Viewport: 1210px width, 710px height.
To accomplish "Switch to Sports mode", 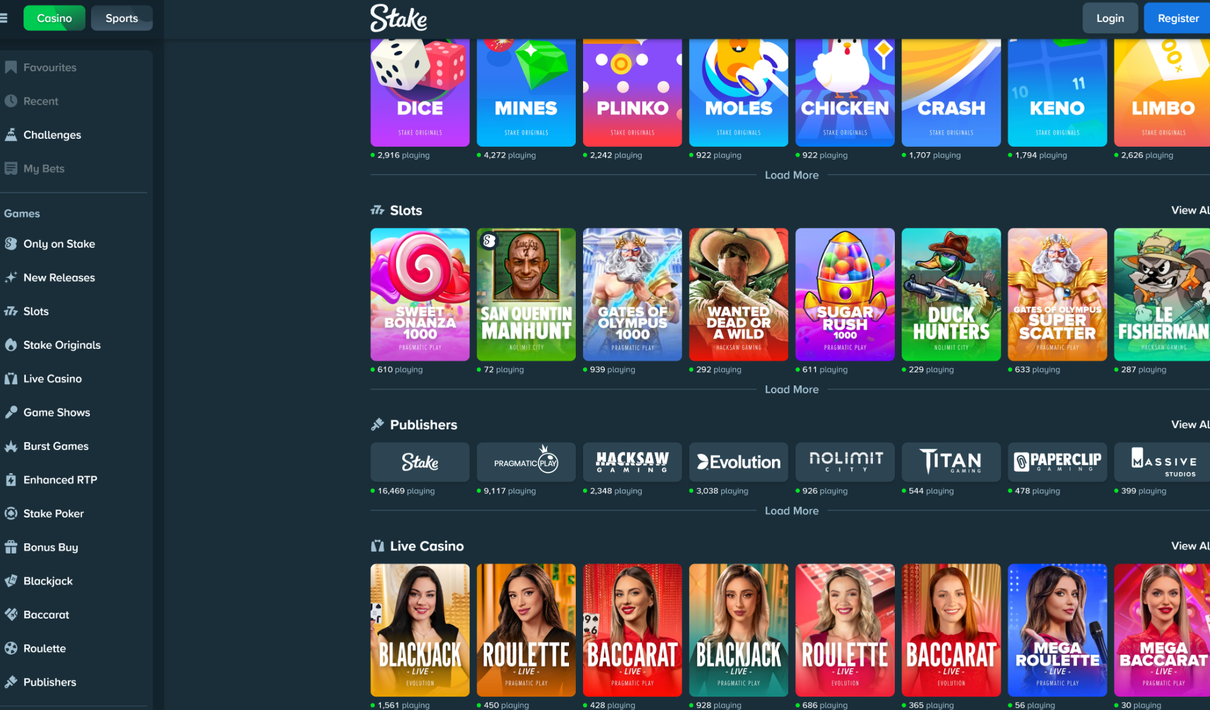I will pos(121,17).
